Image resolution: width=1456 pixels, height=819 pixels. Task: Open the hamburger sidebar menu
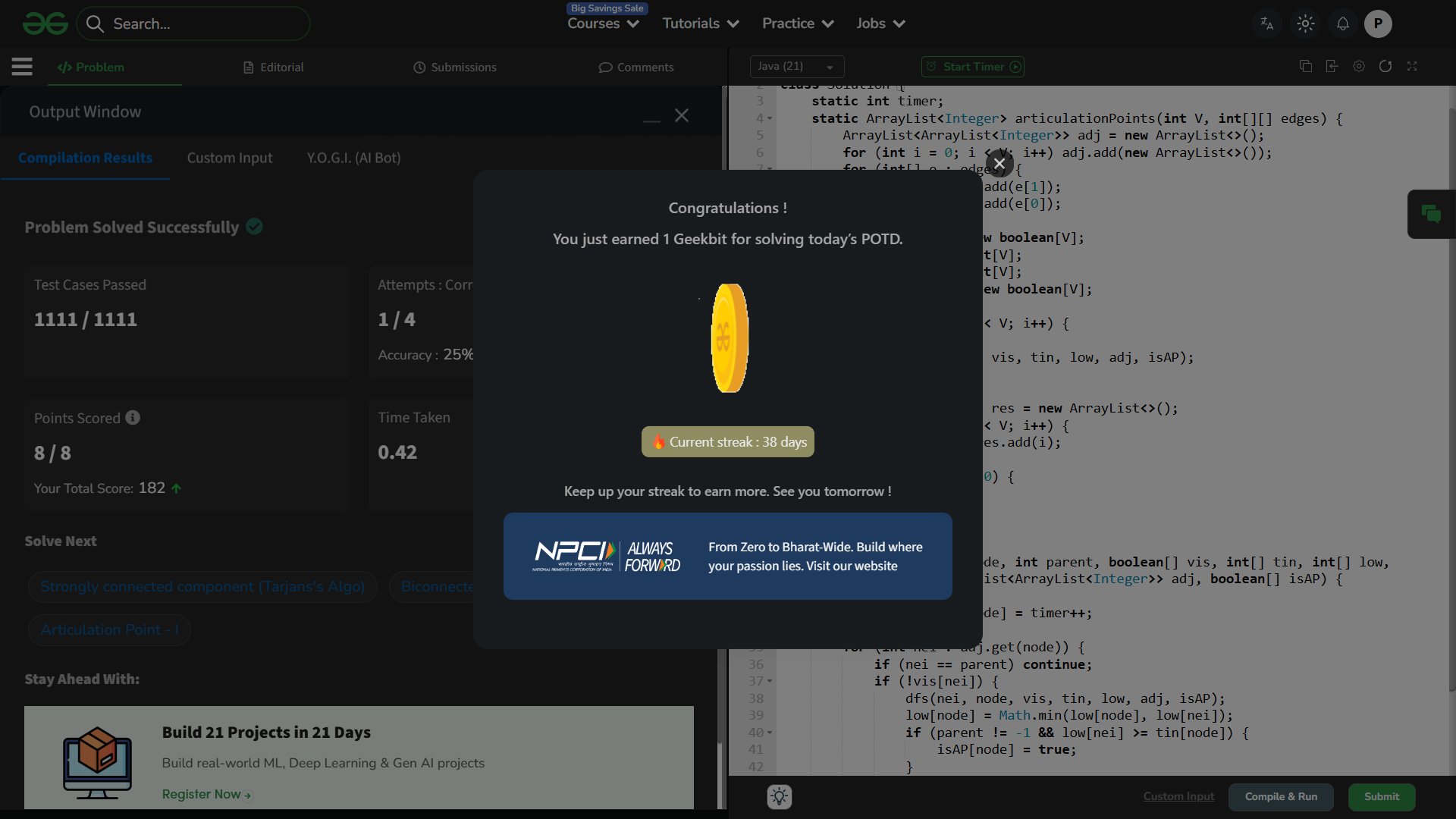coord(22,67)
